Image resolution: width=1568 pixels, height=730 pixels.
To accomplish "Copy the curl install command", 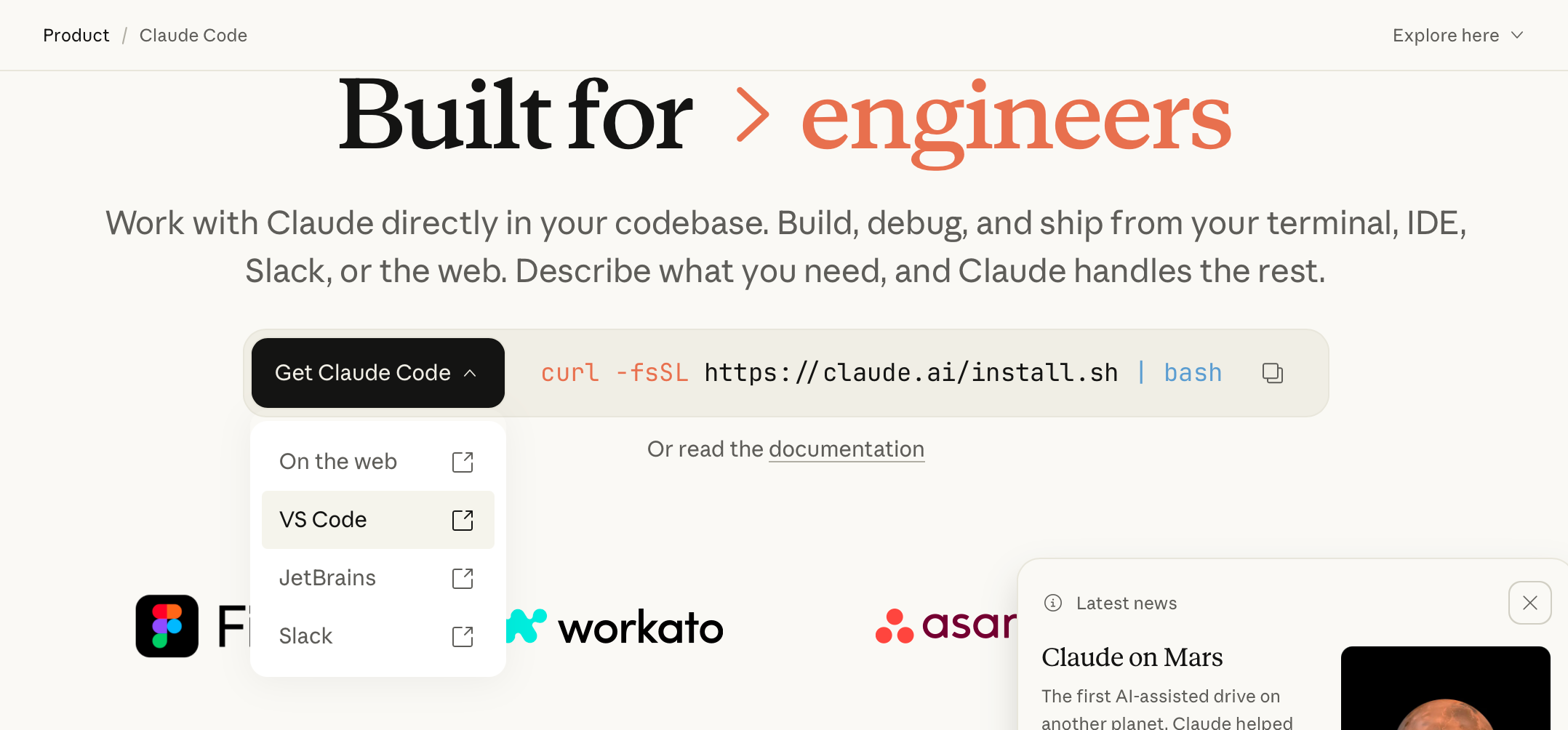I will coord(1272,373).
